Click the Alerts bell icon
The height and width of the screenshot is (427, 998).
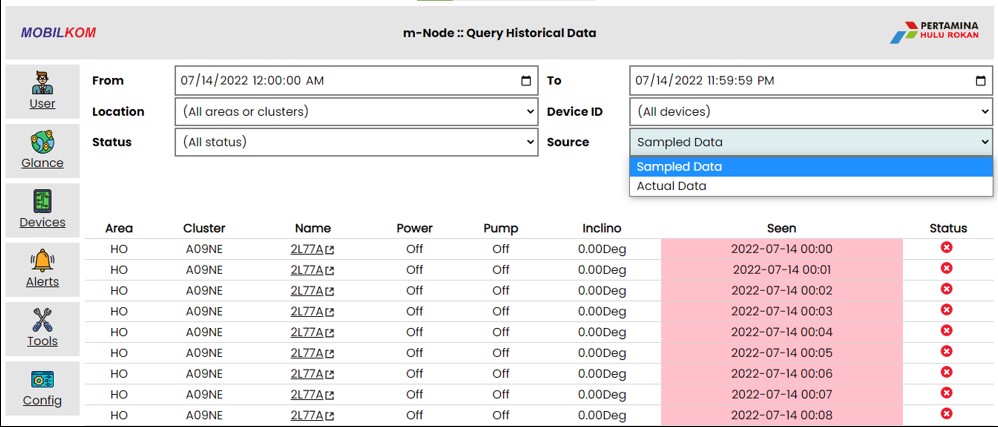point(42,262)
